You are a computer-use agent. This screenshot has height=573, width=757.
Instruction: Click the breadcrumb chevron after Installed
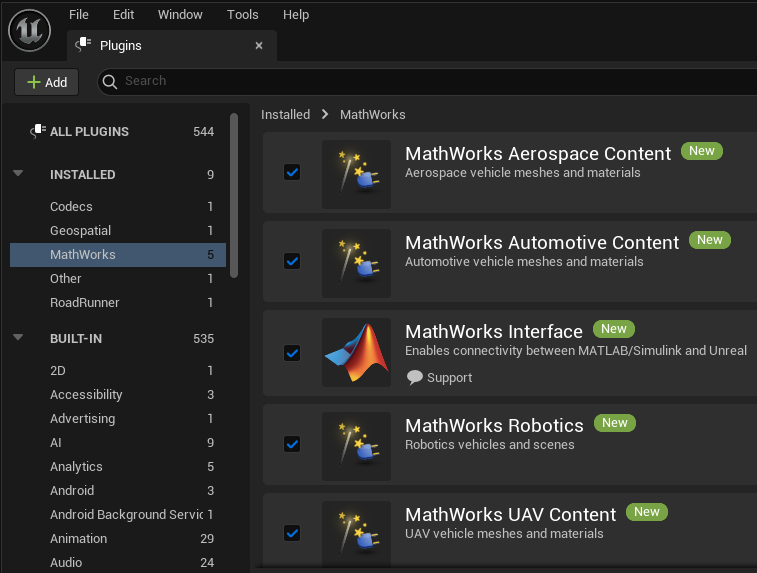(x=325, y=115)
